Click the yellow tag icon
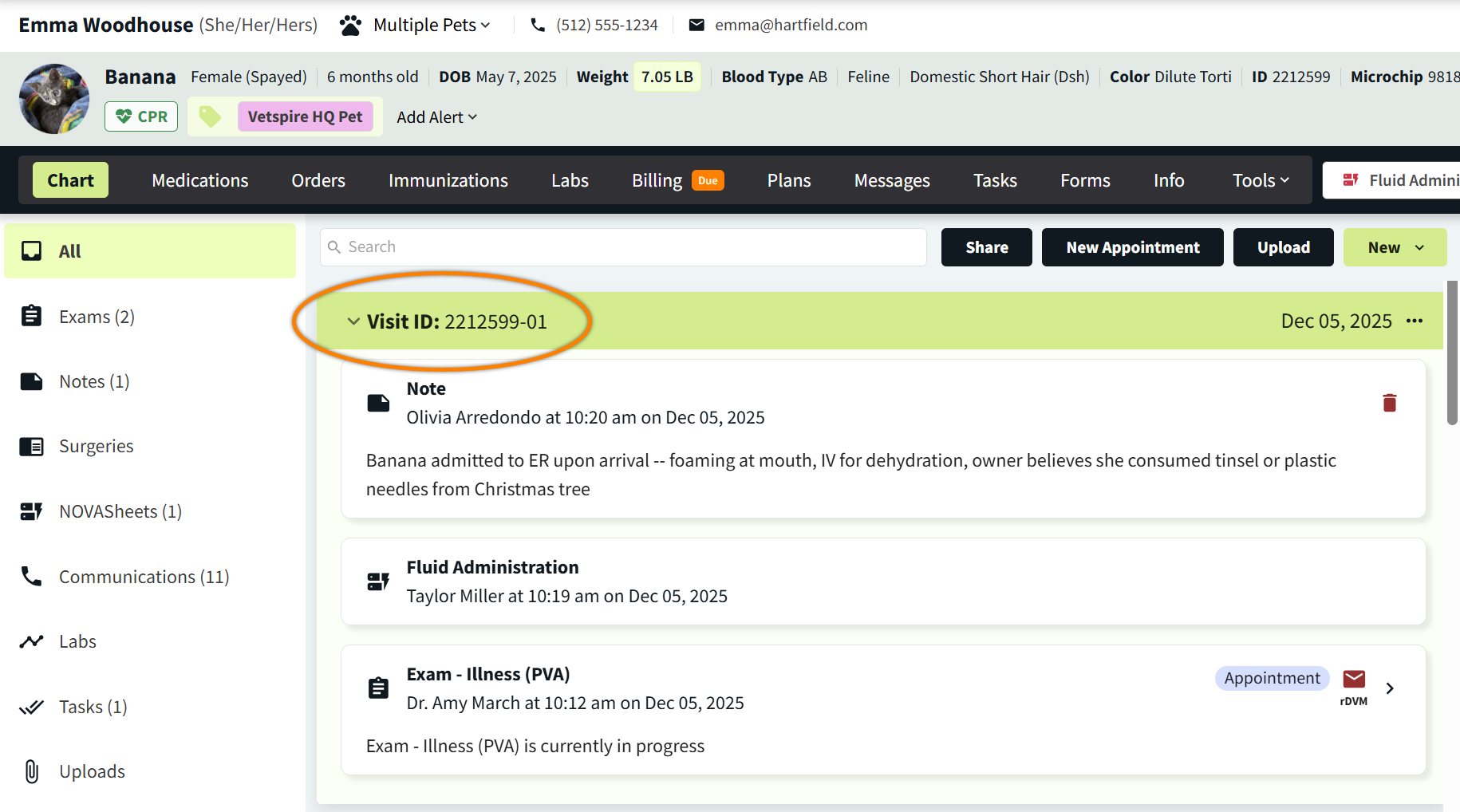 coord(210,116)
